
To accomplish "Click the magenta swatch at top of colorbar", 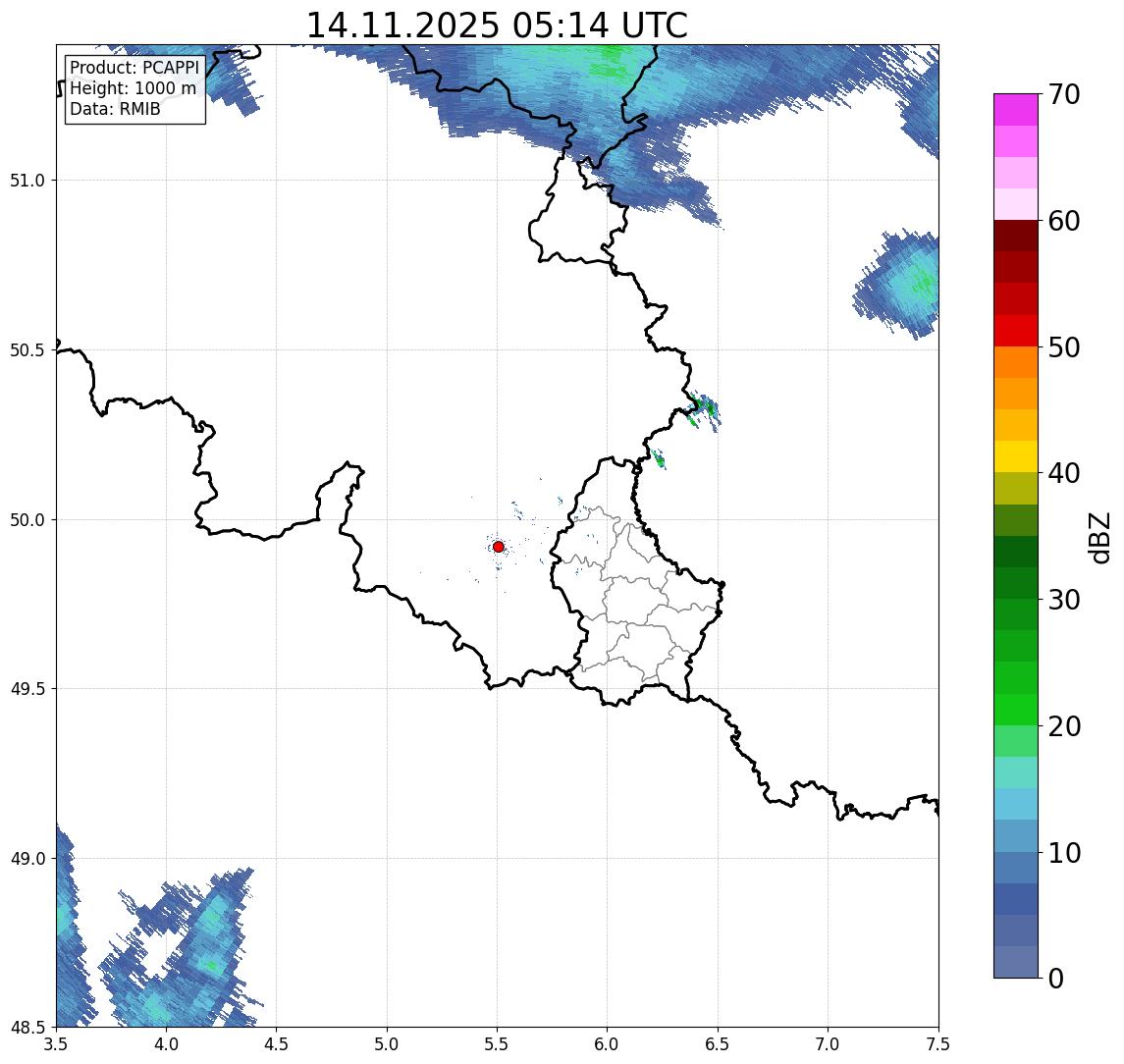I will (x=1016, y=110).
